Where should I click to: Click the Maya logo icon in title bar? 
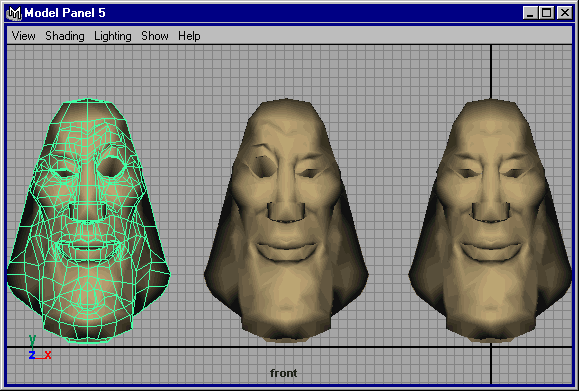pyautogui.click(x=14, y=13)
